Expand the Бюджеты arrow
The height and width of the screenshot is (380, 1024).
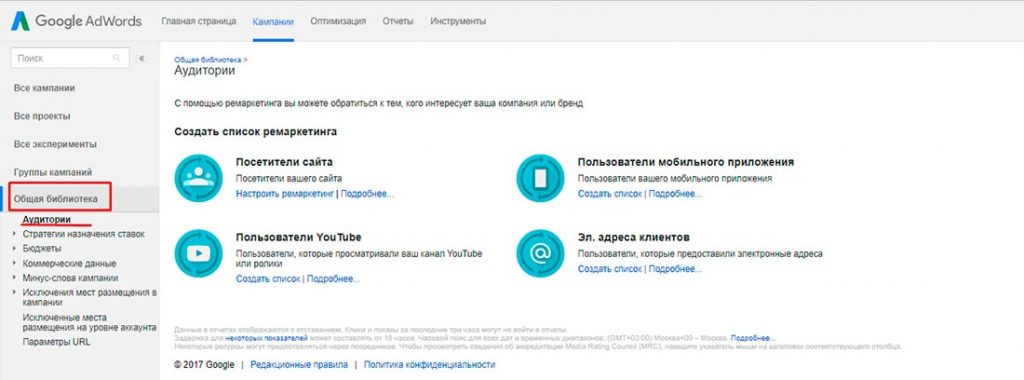[14, 248]
